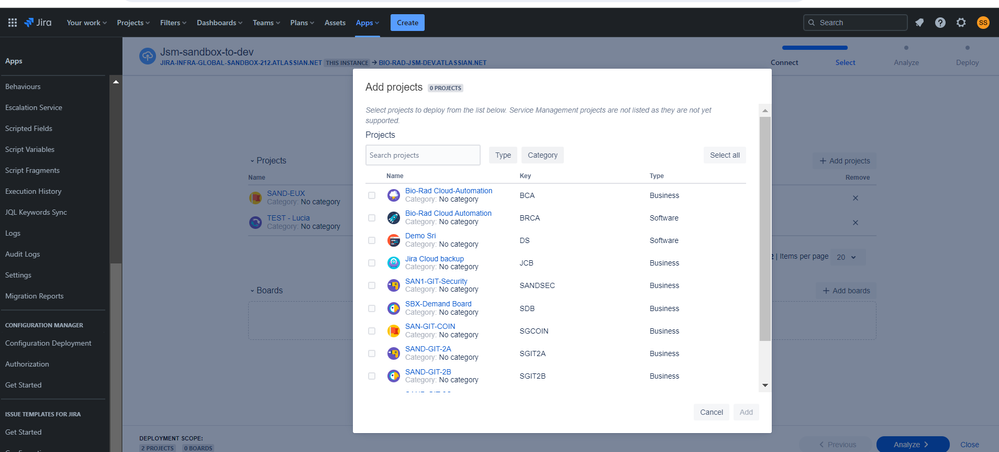Check the SAND-GIT-2B checkbox
The width and height of the screenshot is (999, 452).
(372, 376)
